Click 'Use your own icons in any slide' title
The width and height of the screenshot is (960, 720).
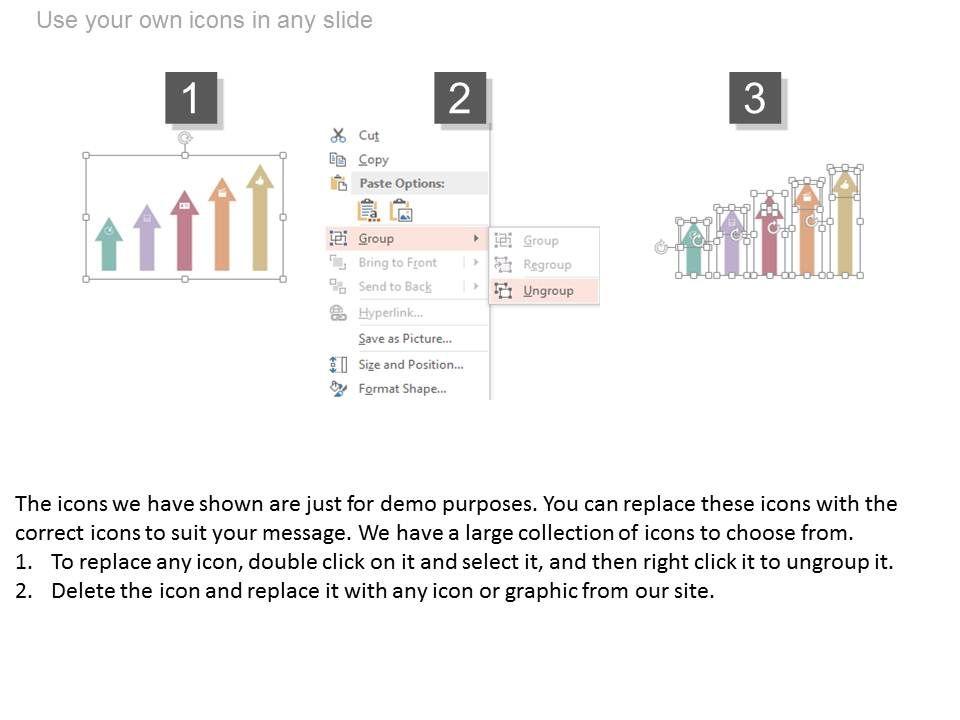[x=204, y=20]
